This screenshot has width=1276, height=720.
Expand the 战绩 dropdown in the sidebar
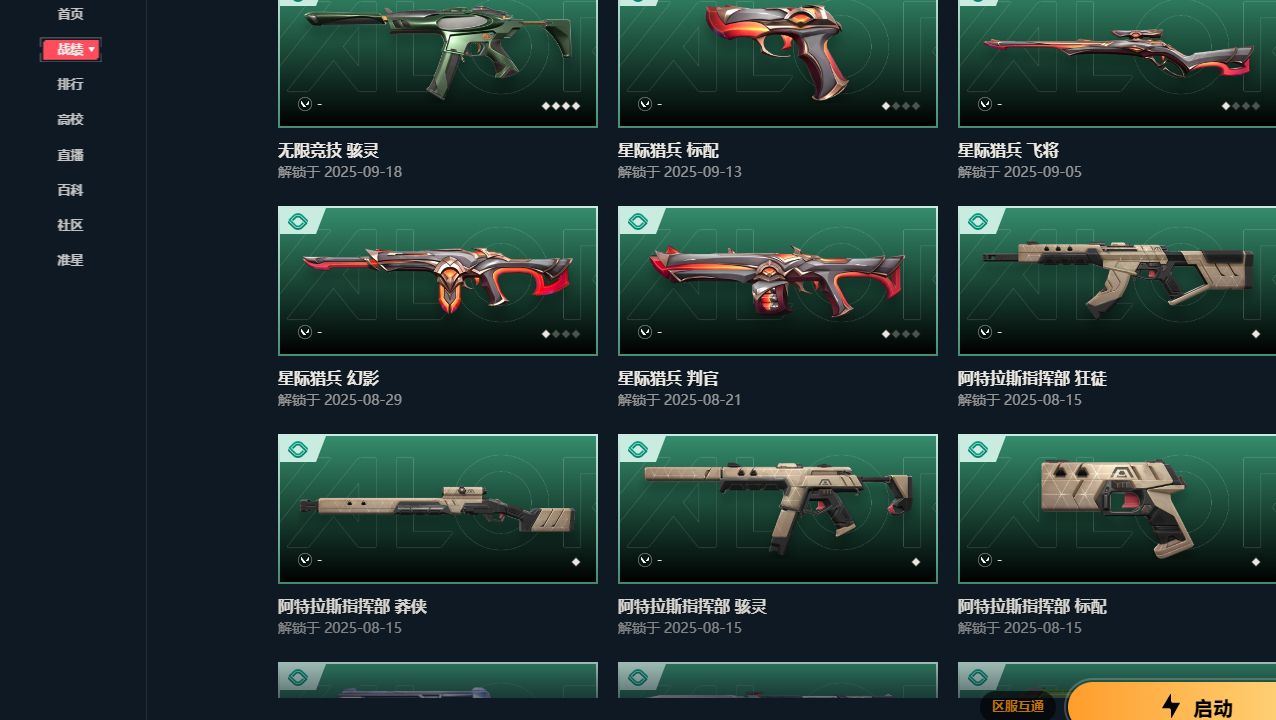pos(70,49)
